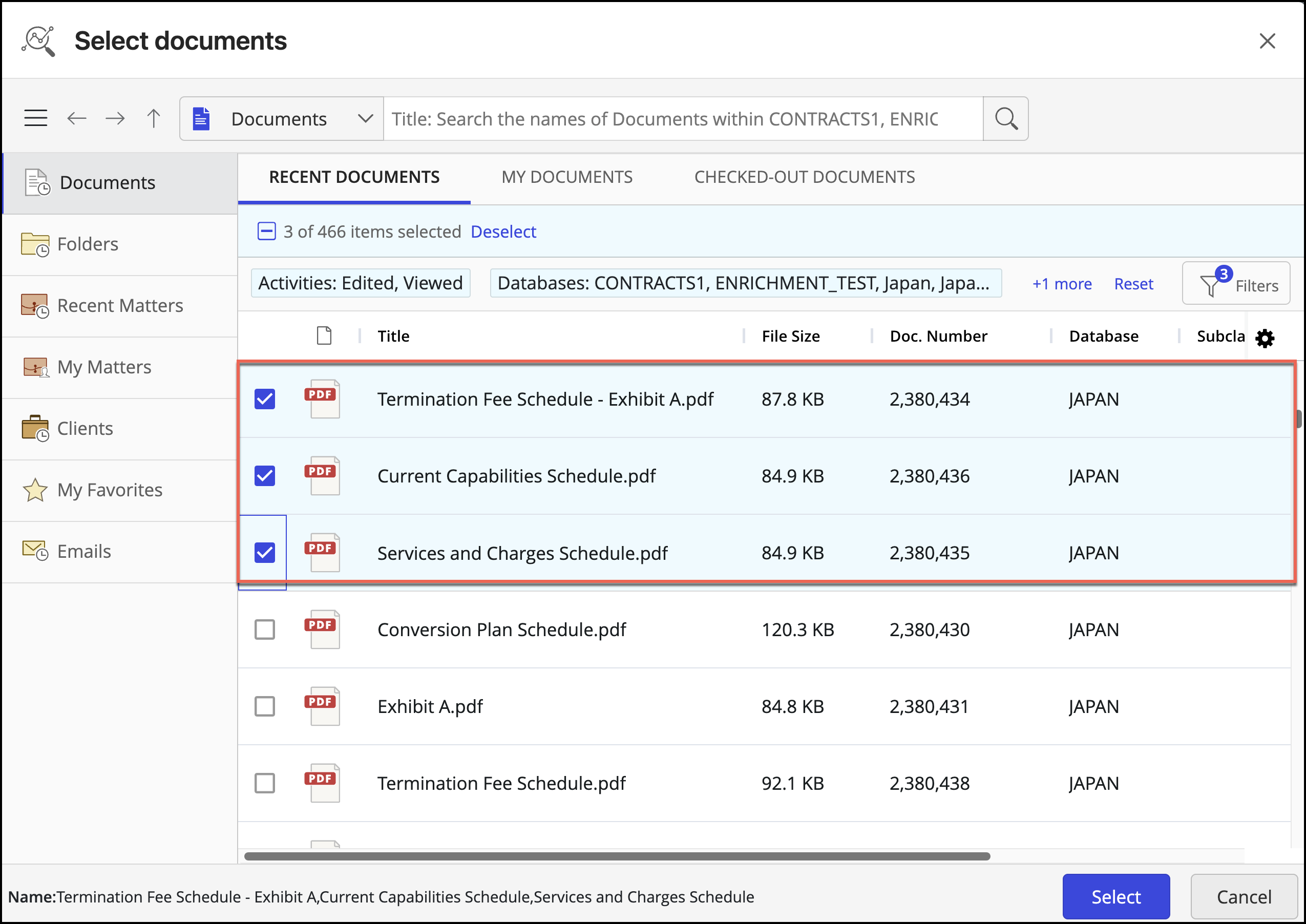The image size is (1306, 924).
Task: Click the magnifier search button
Action: pyautogui.click(x=1005, y=118)
